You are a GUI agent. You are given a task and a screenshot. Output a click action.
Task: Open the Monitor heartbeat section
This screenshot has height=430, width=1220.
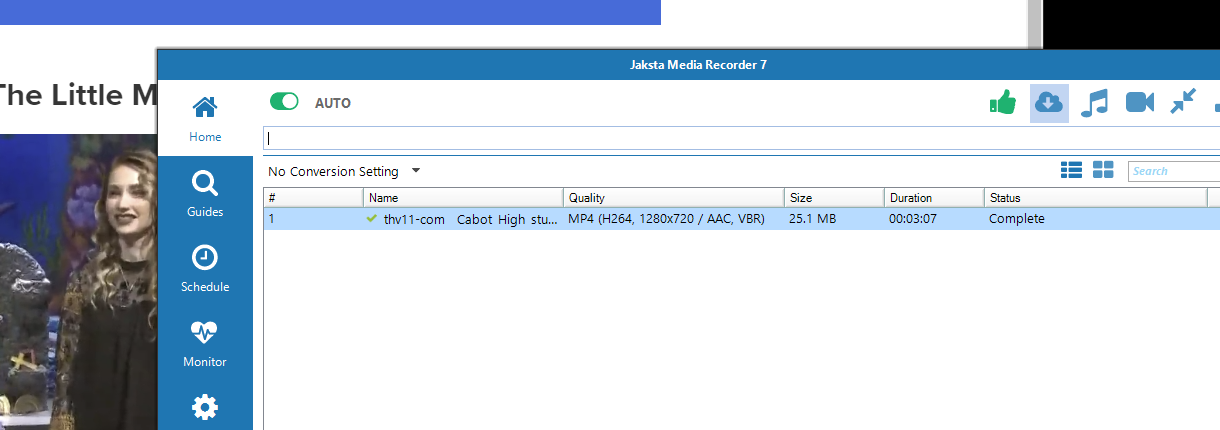[205, 344]
